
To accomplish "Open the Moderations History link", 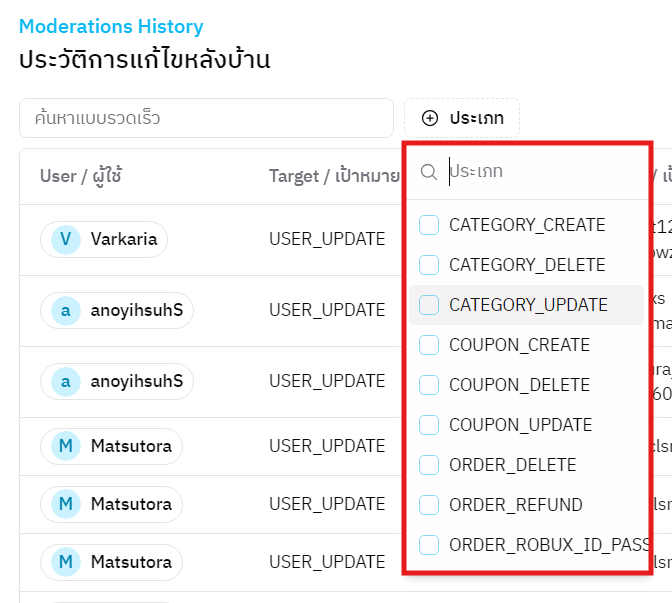I will 111,27.
